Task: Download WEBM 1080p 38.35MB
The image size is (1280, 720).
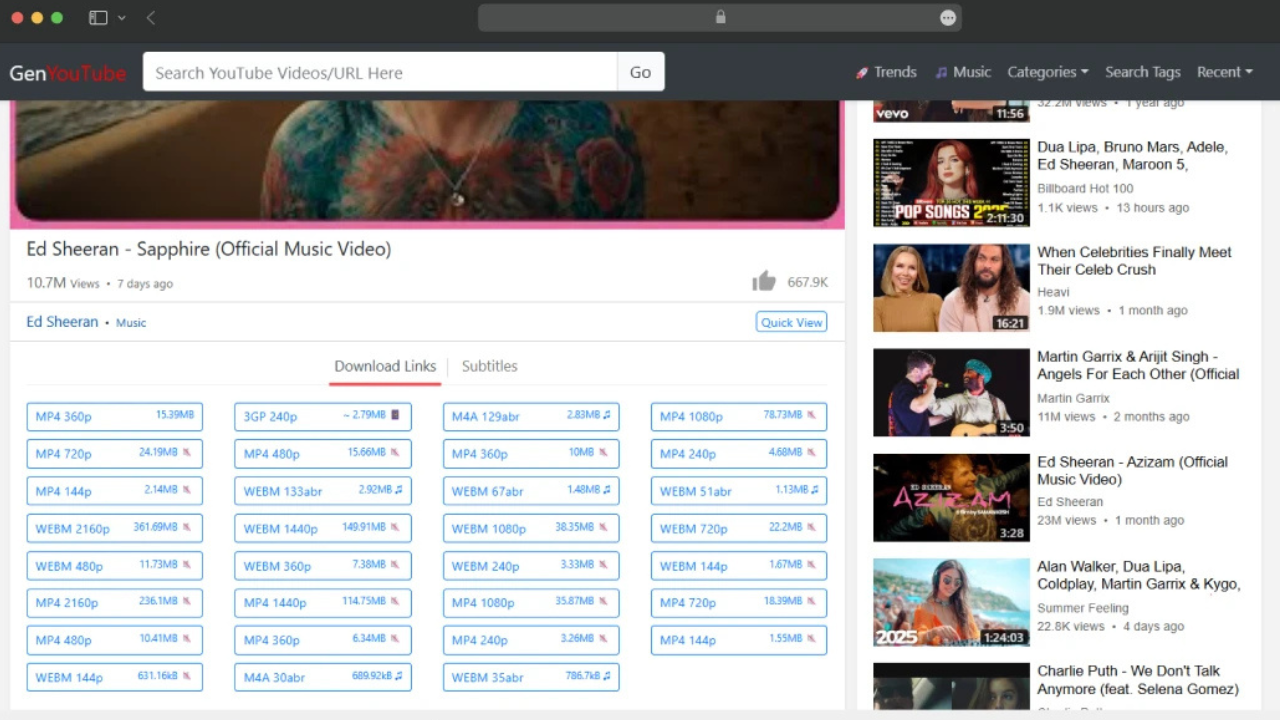Action: [x=531, y=528]
